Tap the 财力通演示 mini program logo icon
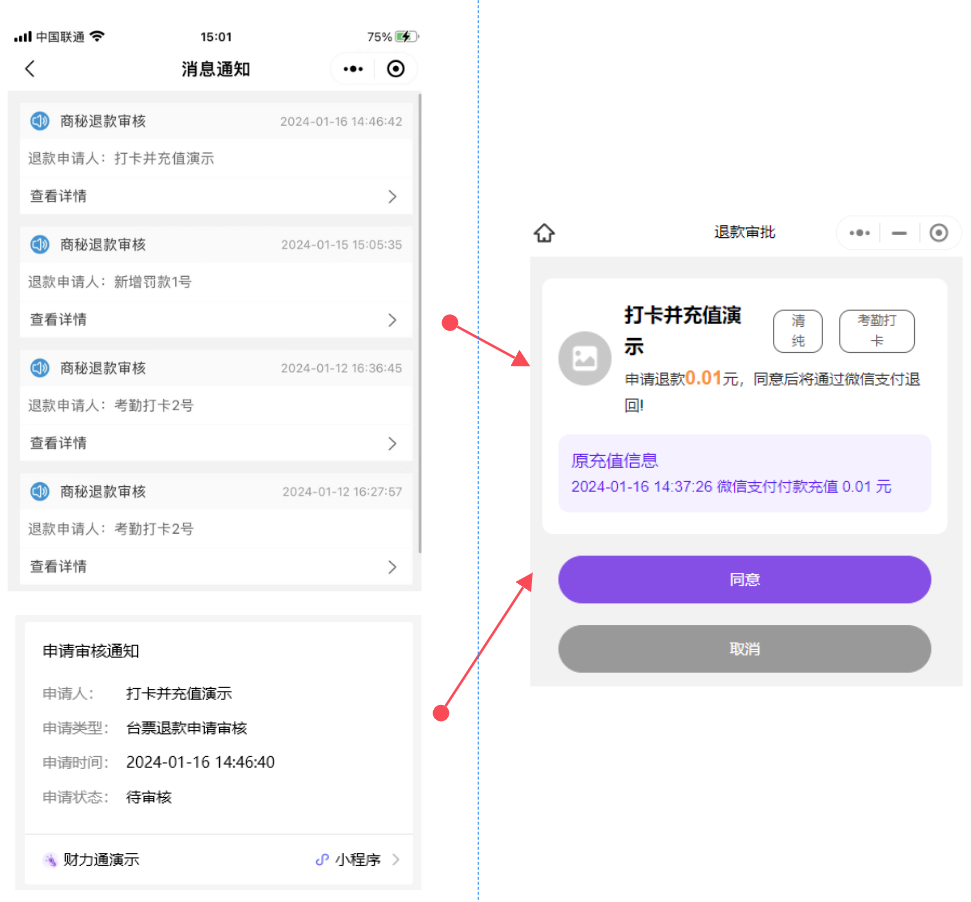This screenshot has height=902, width=971. point(50,859)
